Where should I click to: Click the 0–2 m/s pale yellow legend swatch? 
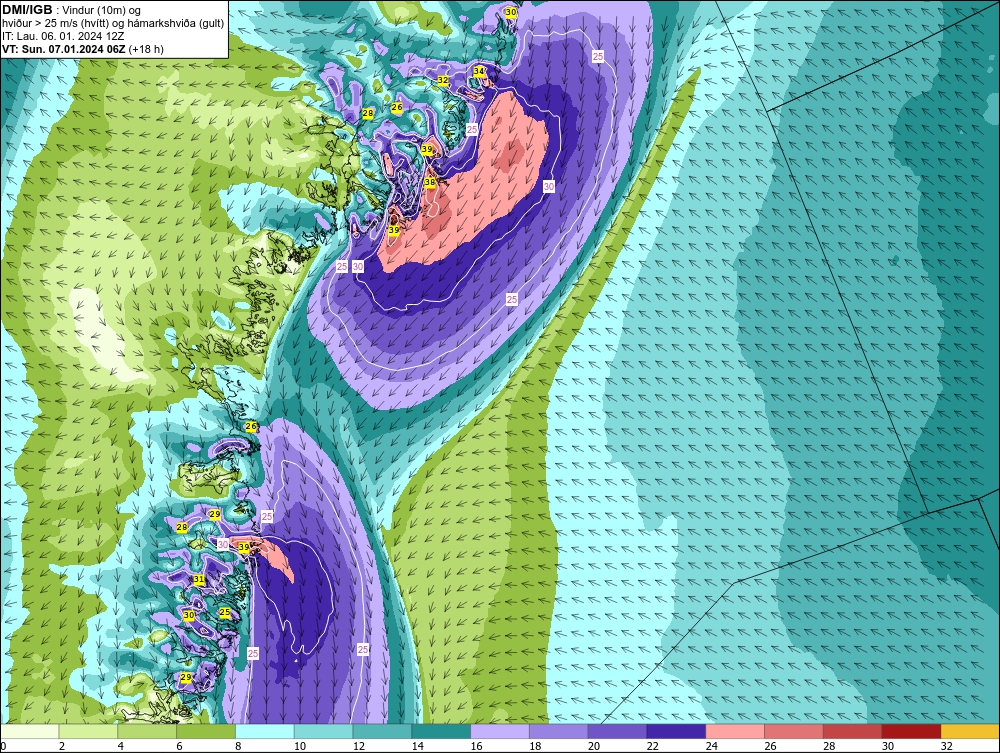(29, 731)
